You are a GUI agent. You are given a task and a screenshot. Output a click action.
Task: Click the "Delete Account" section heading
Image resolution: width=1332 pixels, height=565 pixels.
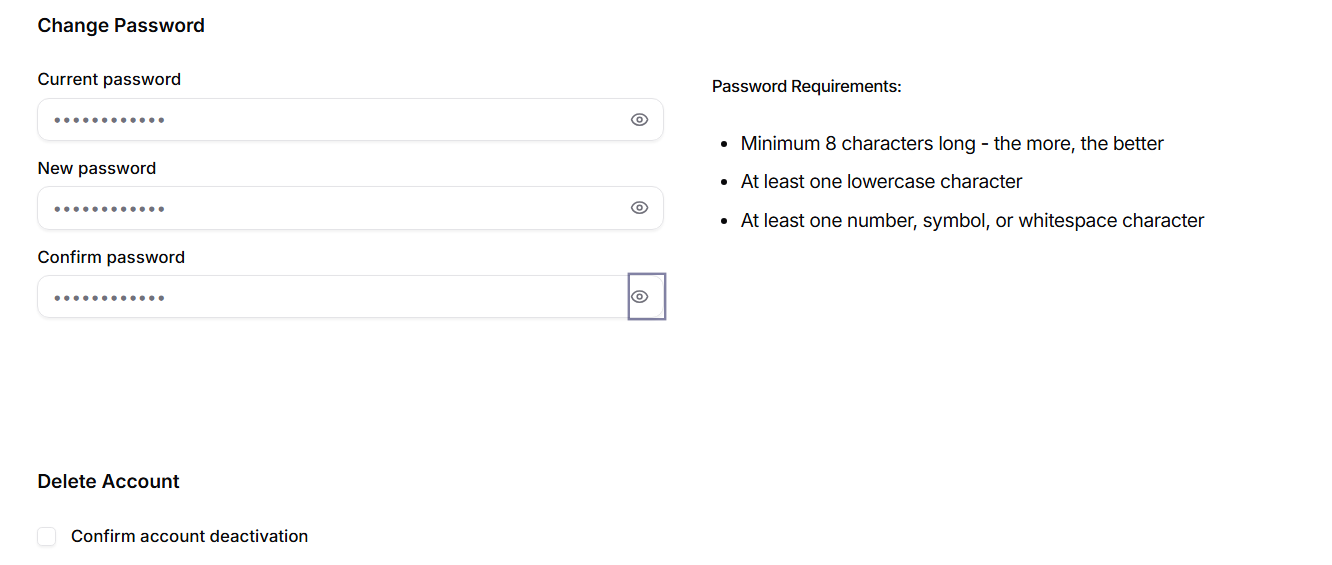pyautogui.click(x=108, y=482)
